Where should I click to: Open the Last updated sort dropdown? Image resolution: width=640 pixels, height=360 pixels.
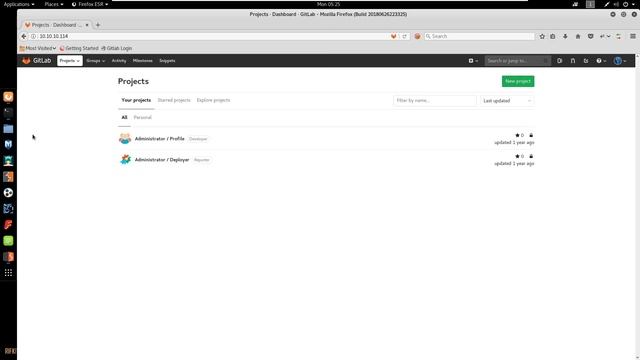[x=507, y=101]
